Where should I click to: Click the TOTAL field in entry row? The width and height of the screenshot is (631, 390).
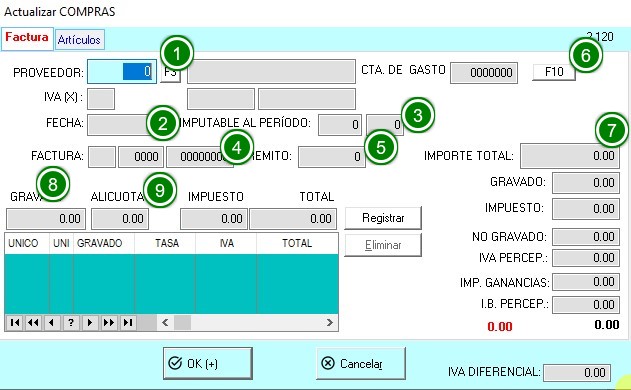(293, 219)
